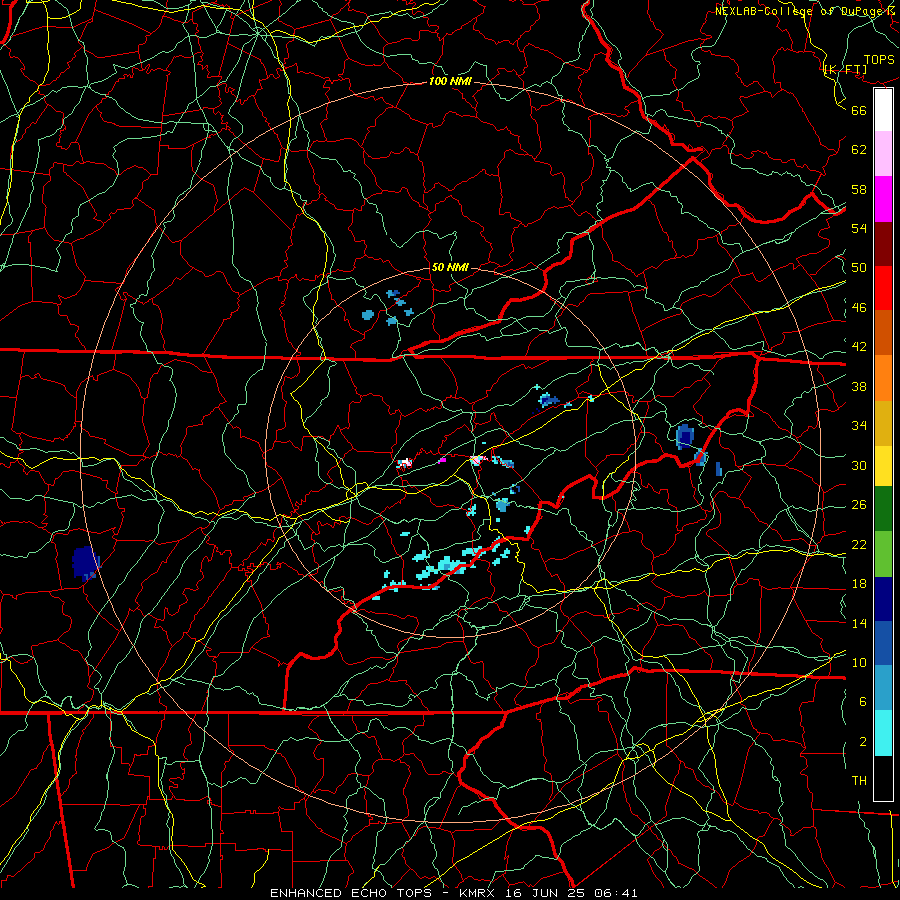Click the '30' legend value
Screen dimensions: 900x900
point(859,465)
